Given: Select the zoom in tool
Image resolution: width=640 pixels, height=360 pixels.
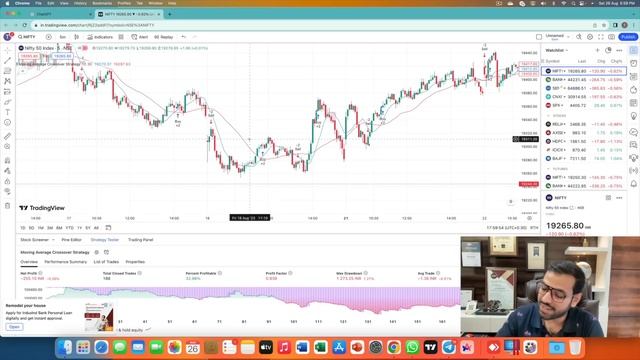Looking at the screenshot, I should [x=7, y=147].
